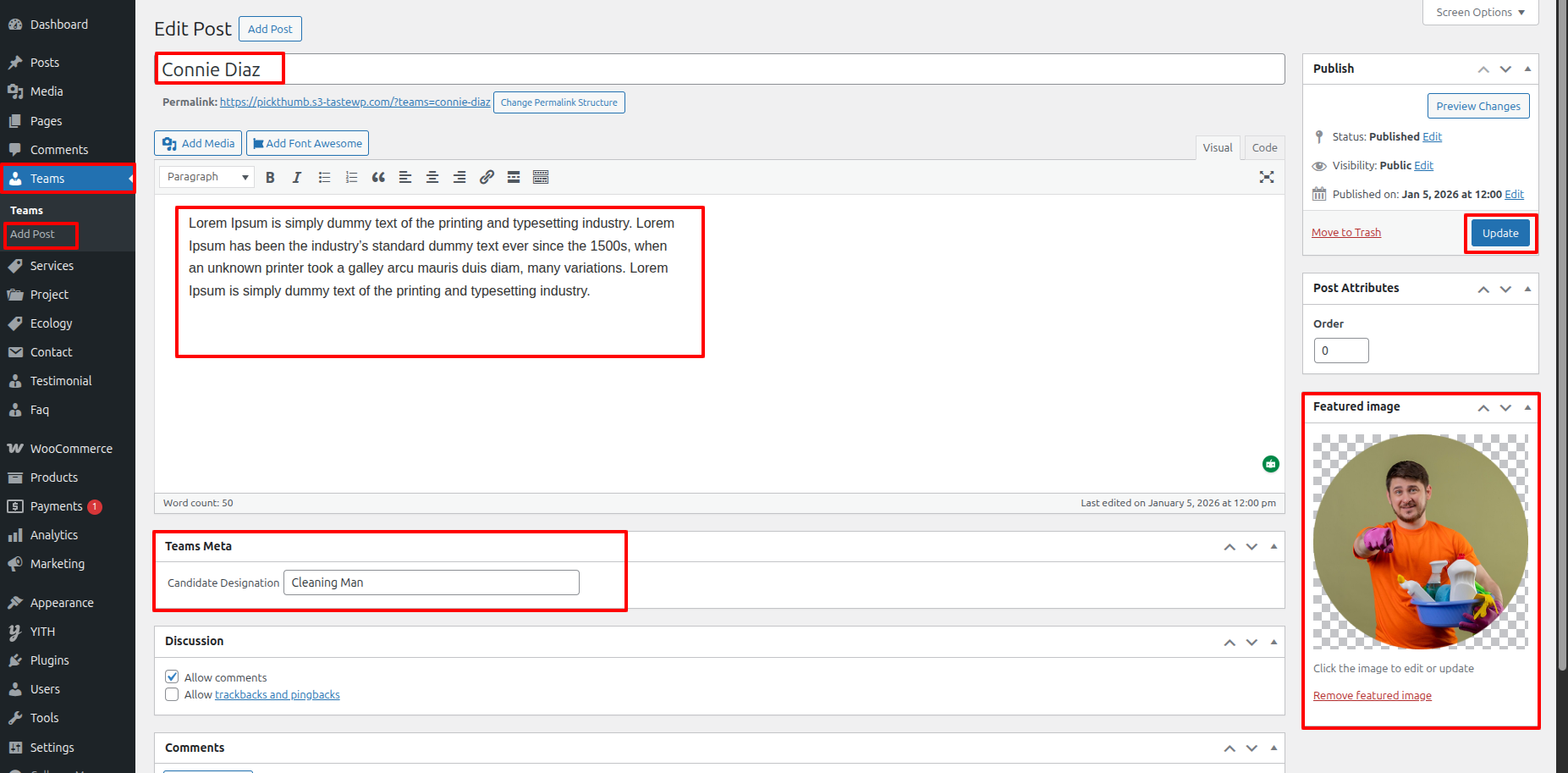
Task: Click the Remove featured image link
Action: click(1372, 696)
